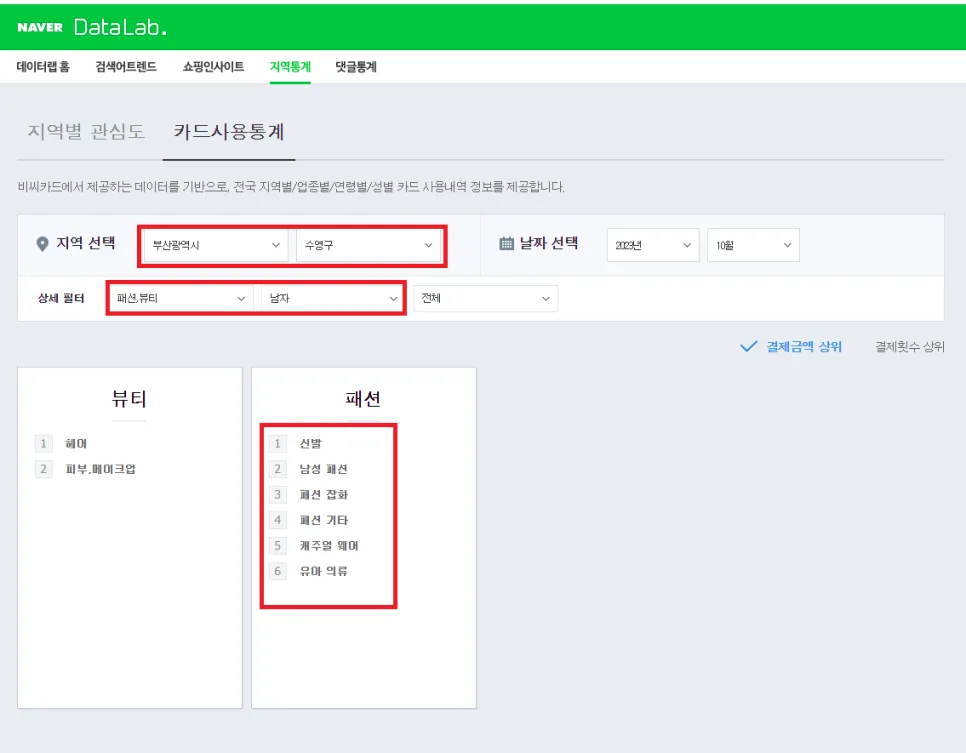The width and height of the screenshot is (966, 753).
Task: Click 헤어 rank 1 in 뷰티 list
Action: 76,444
